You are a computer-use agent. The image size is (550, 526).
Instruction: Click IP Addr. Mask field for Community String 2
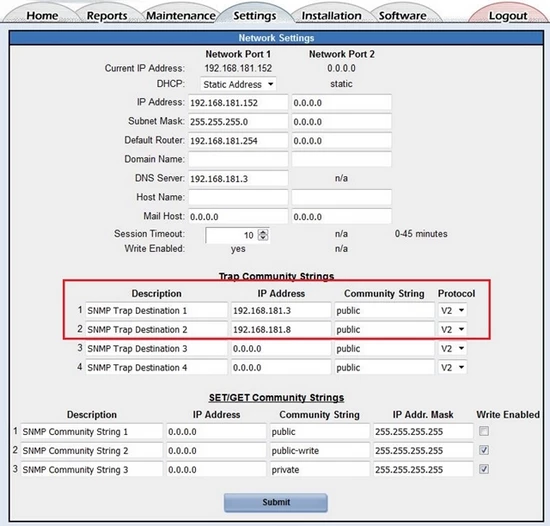(x=423, y=450)
